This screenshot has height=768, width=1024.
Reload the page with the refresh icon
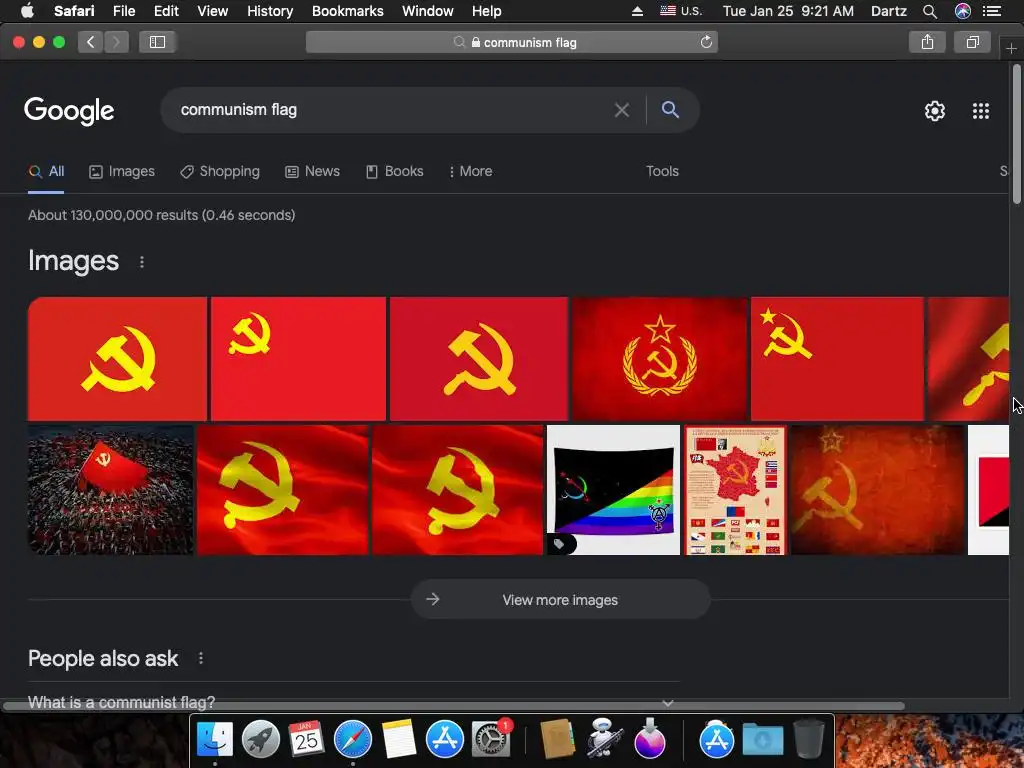(706, 42)
